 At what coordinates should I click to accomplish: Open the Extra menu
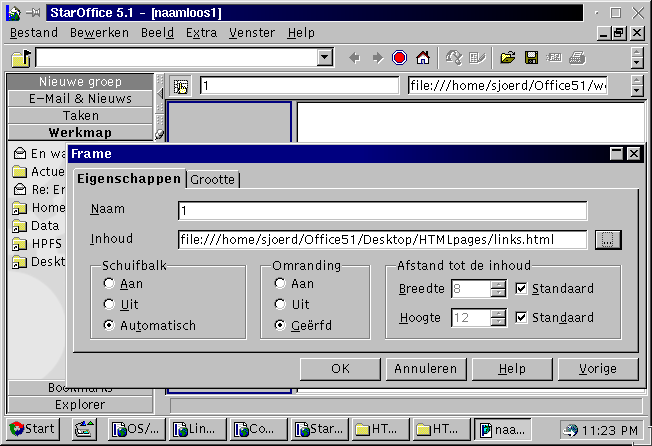[201, 33]
